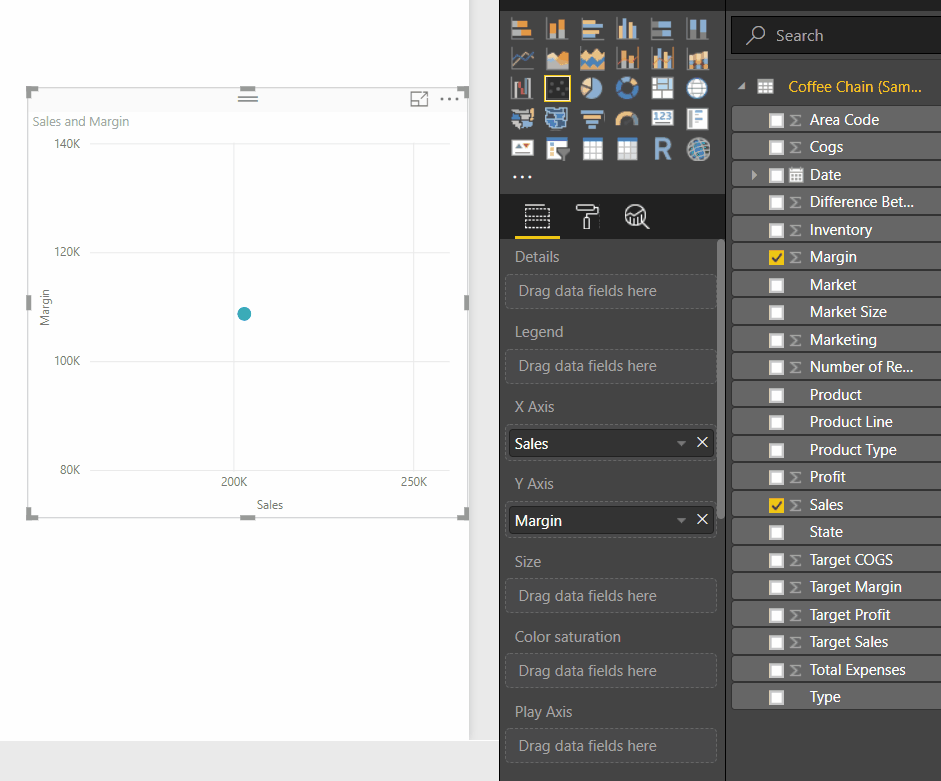Check the Profit field
Image resolution: width=941 pixels, height=781 pixels.
[776, 477]
